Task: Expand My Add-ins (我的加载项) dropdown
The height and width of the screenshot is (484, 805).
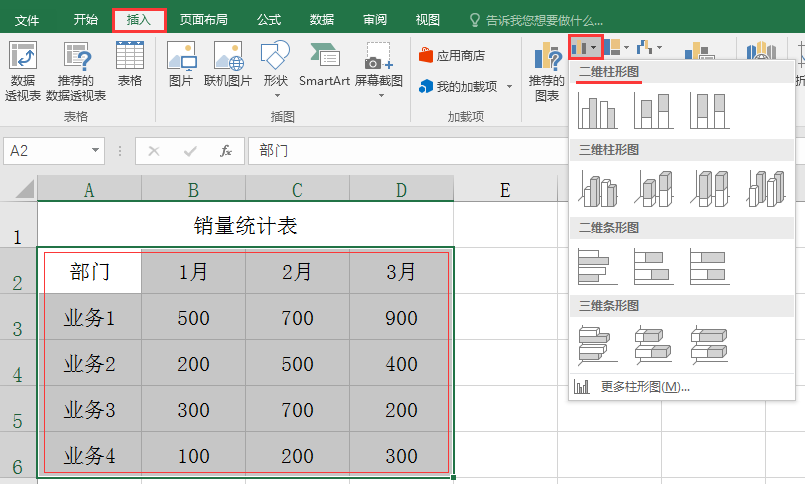Action: [x=509, y=86]
